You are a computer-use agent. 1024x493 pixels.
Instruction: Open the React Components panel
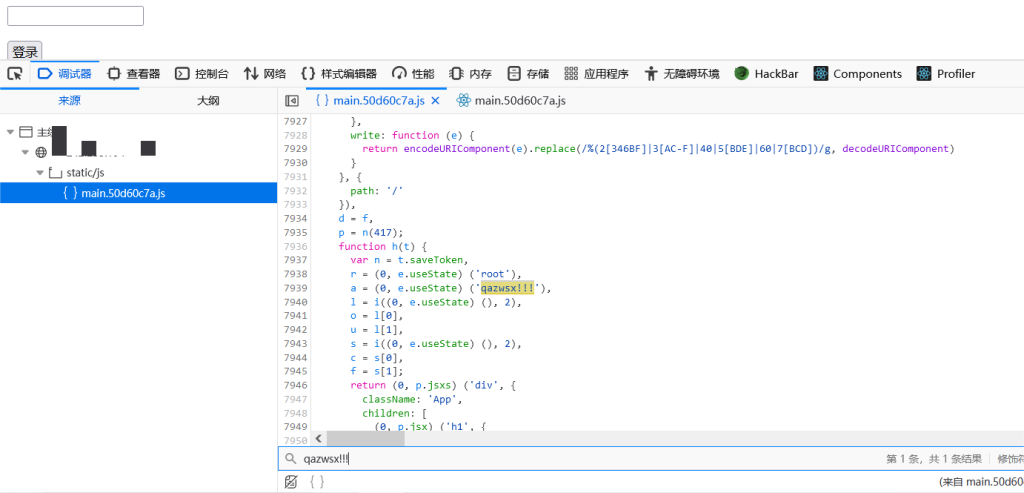pos(857,73)
